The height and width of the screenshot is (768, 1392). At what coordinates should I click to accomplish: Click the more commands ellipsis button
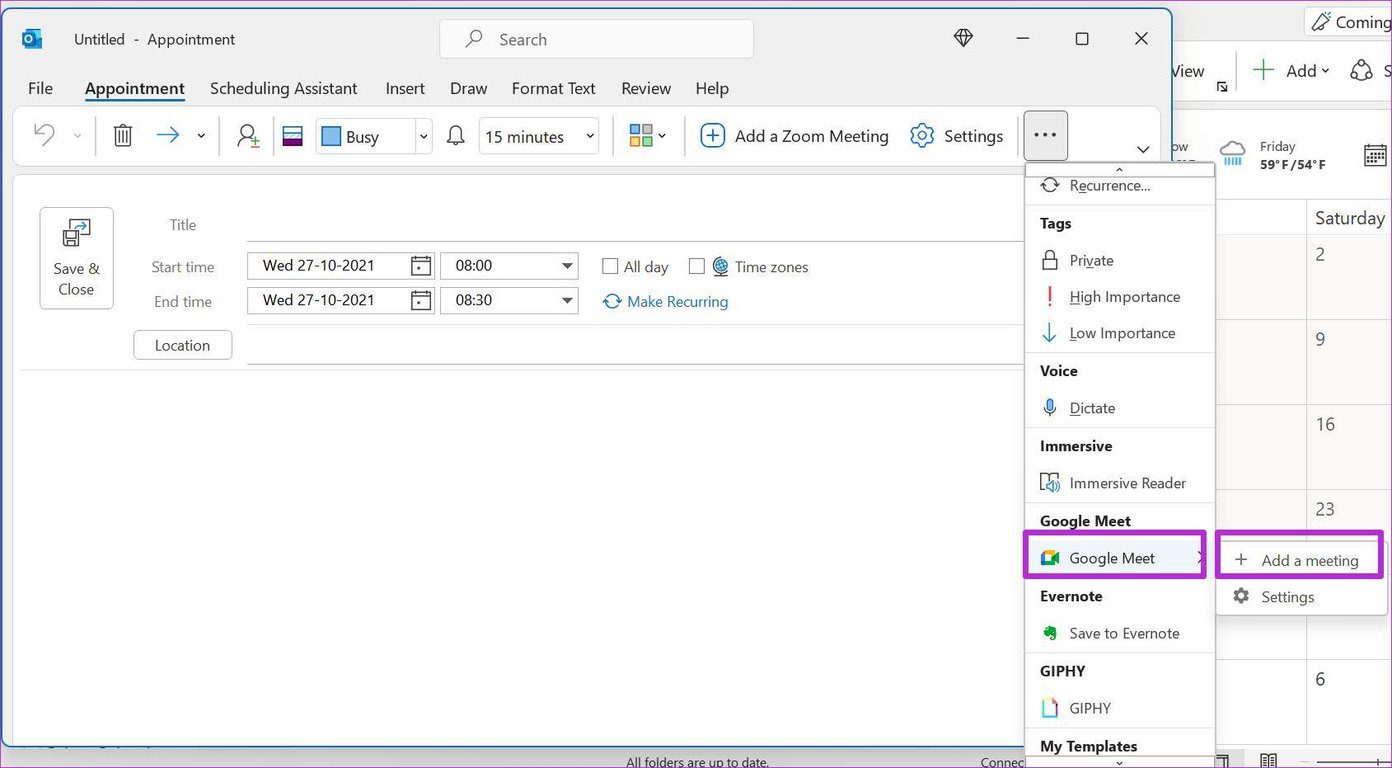1045,135
